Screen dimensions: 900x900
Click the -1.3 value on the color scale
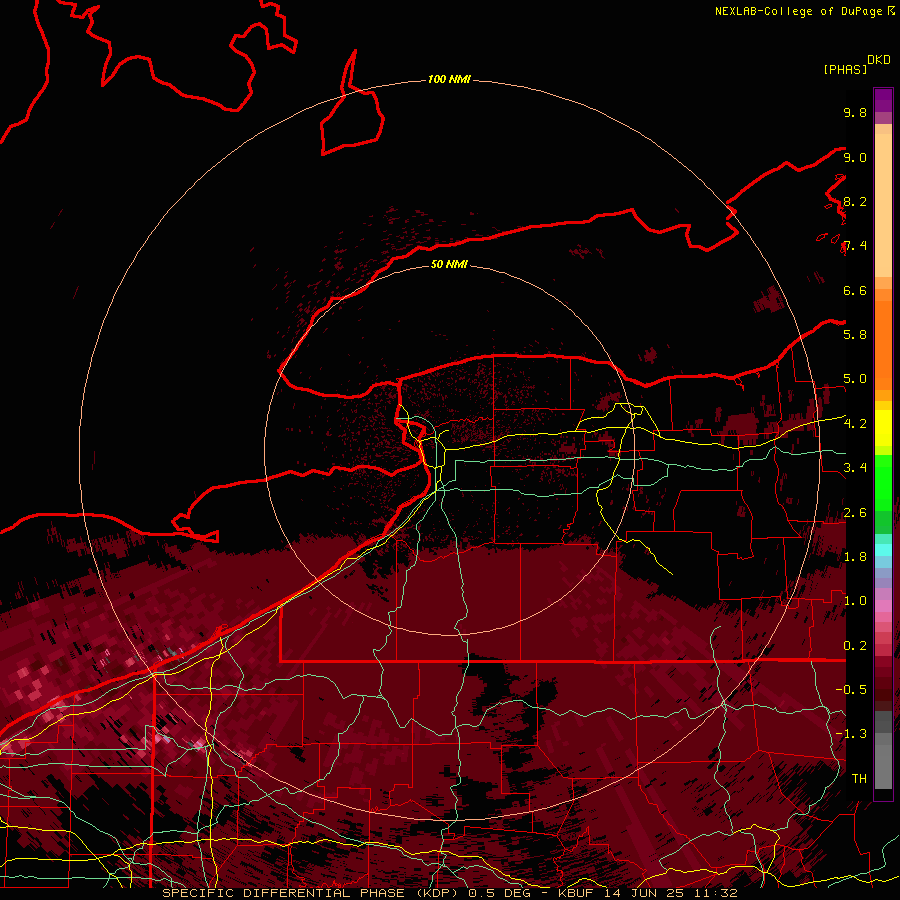(x=851, y=734)
